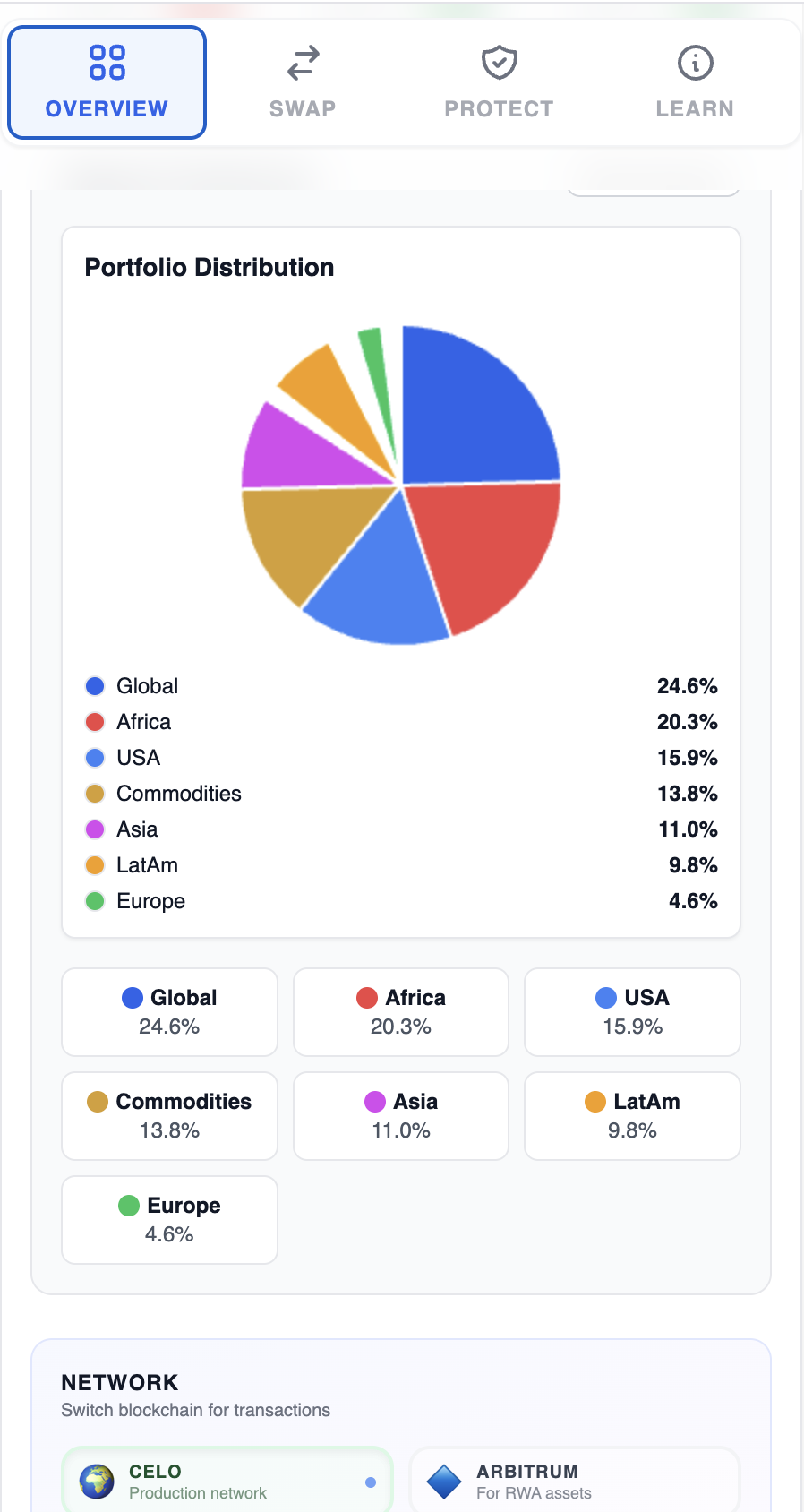Select the Celo production network

[x=226, y=1482]
